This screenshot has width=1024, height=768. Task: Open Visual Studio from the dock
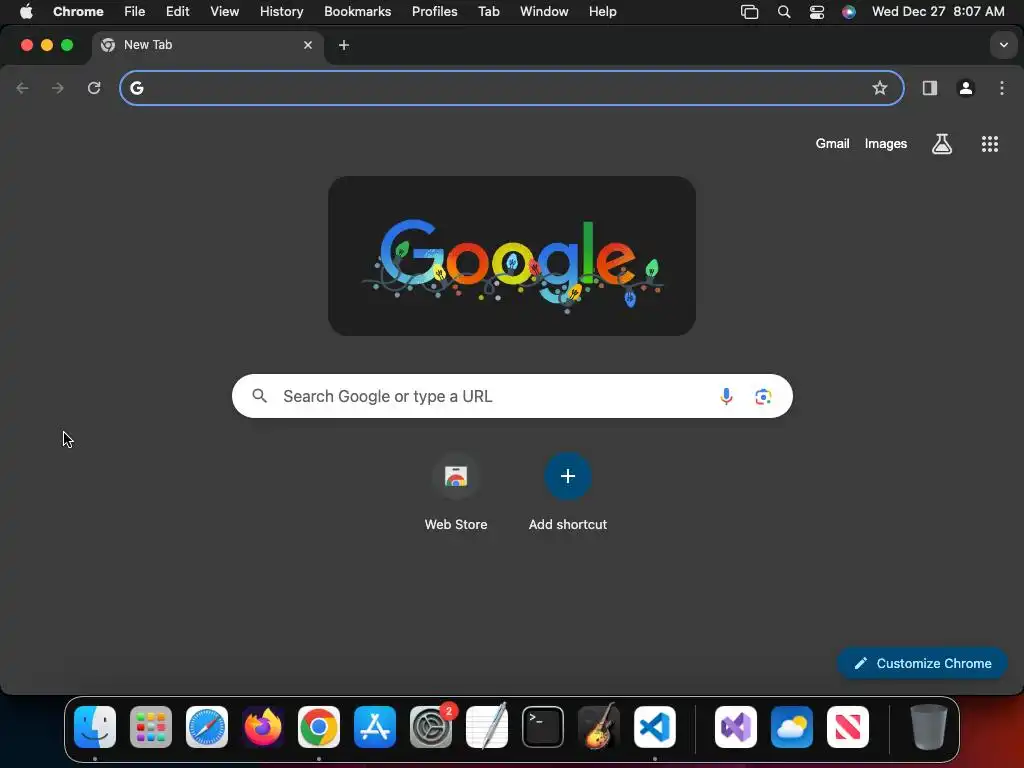click(x=736, y=726)
